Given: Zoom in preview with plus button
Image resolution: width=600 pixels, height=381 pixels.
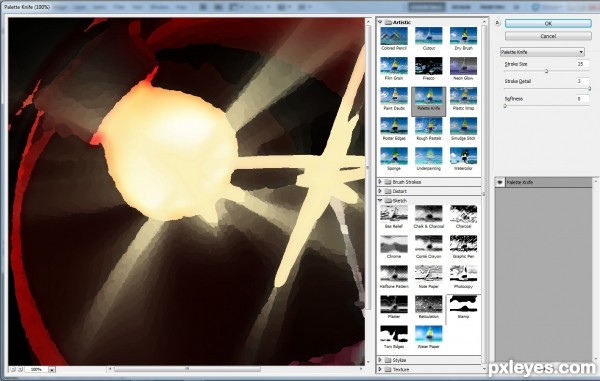Looking at the screenshot, I should coord(20,370).
